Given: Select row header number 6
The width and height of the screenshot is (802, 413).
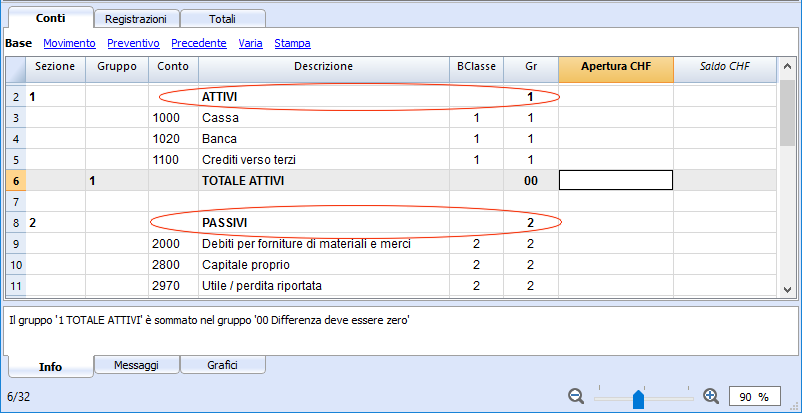Looking at the screenshot, I should point(16,181).
